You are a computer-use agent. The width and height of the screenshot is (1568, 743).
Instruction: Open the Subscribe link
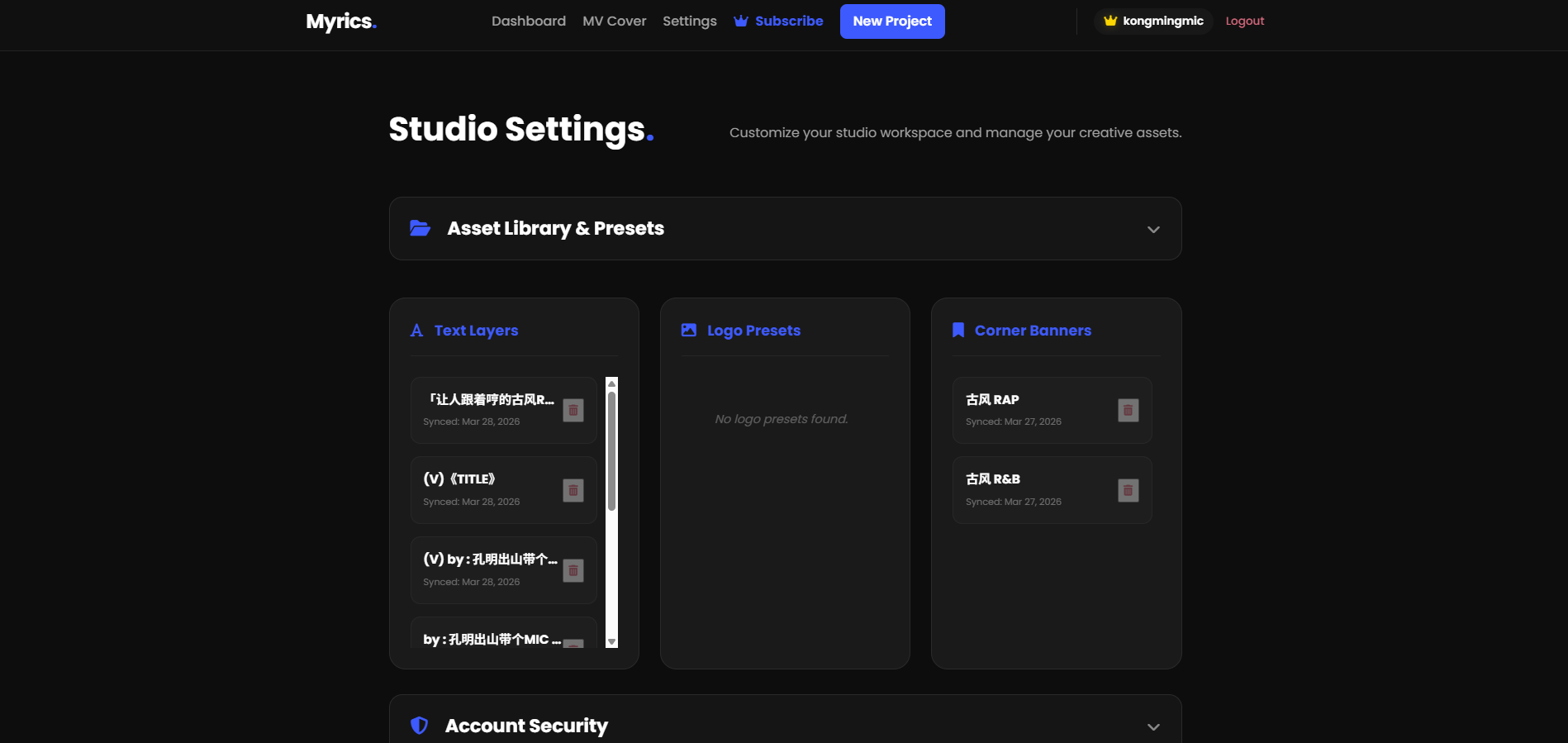tap(789, 21)
